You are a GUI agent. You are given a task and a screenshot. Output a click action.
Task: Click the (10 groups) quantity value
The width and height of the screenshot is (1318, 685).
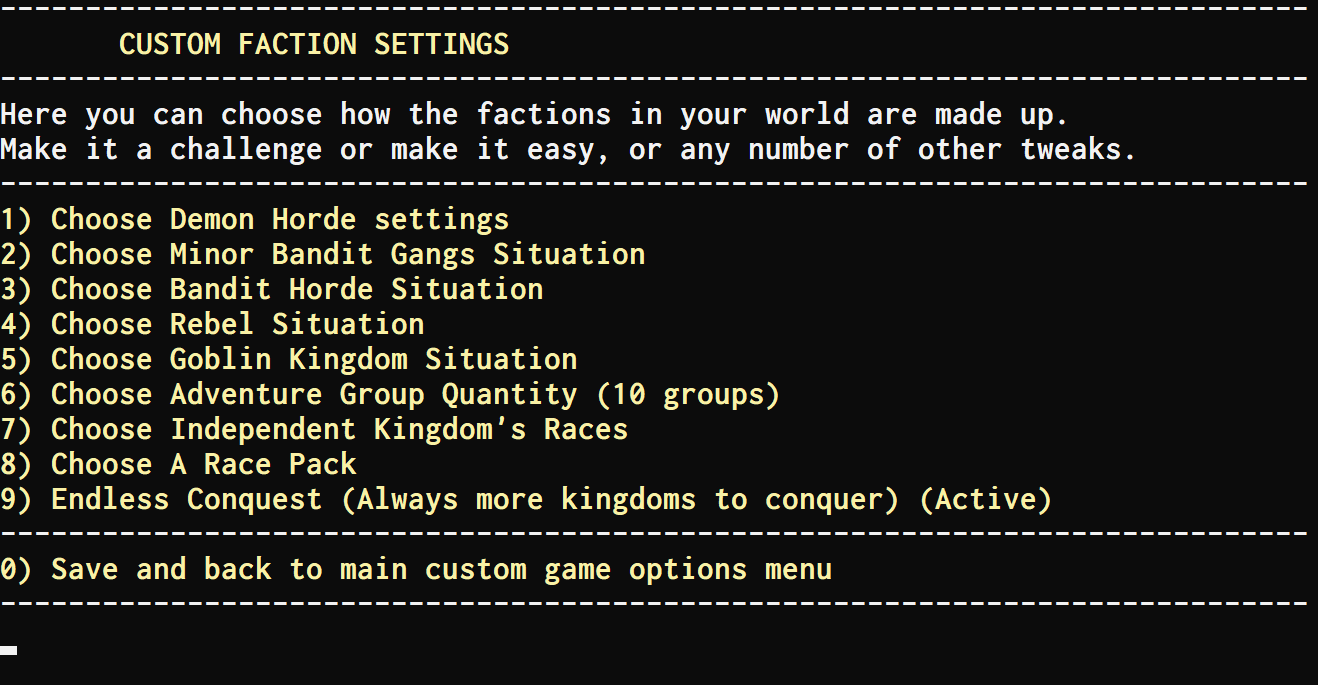point(688,394)
